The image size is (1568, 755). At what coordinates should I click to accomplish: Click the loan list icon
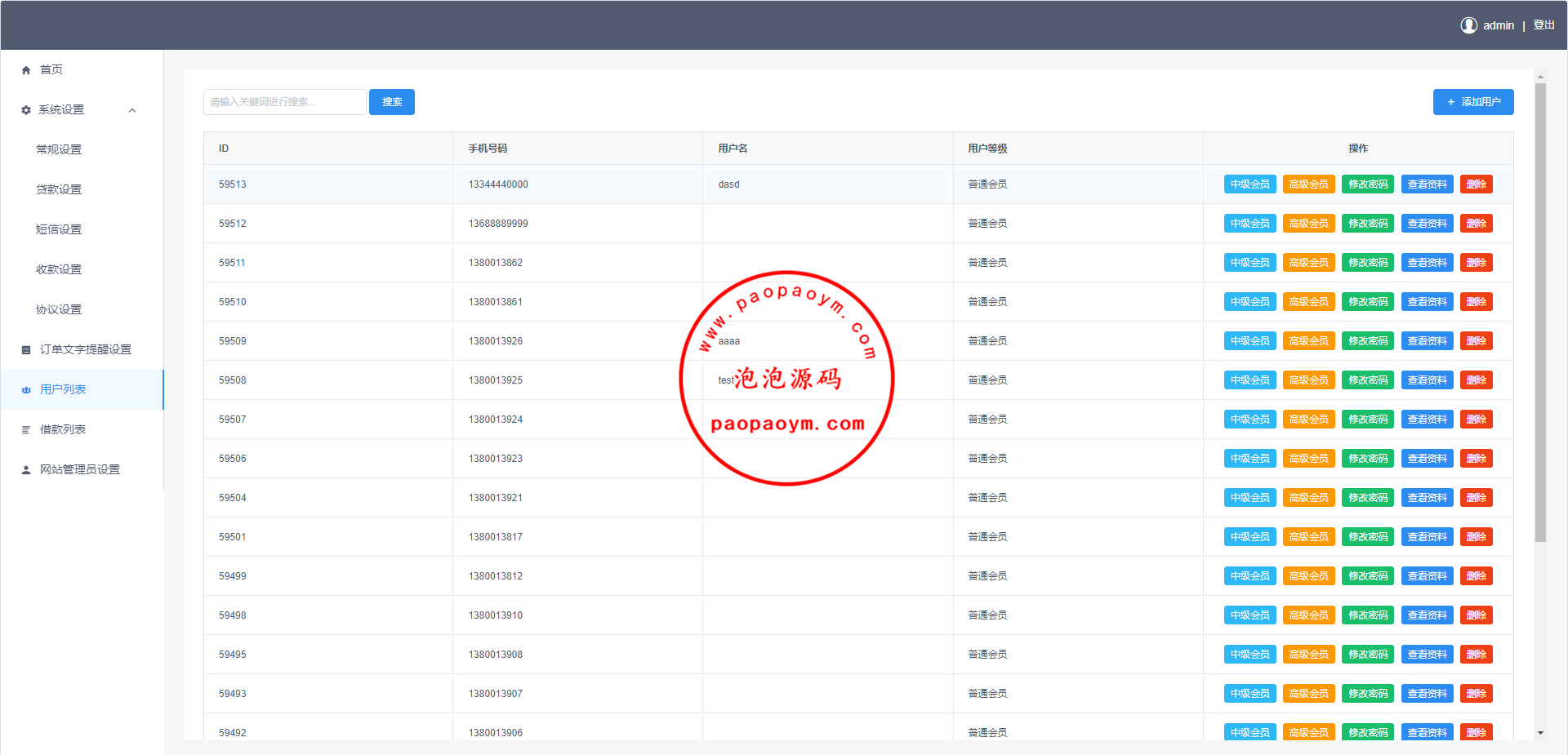[26, 430]
